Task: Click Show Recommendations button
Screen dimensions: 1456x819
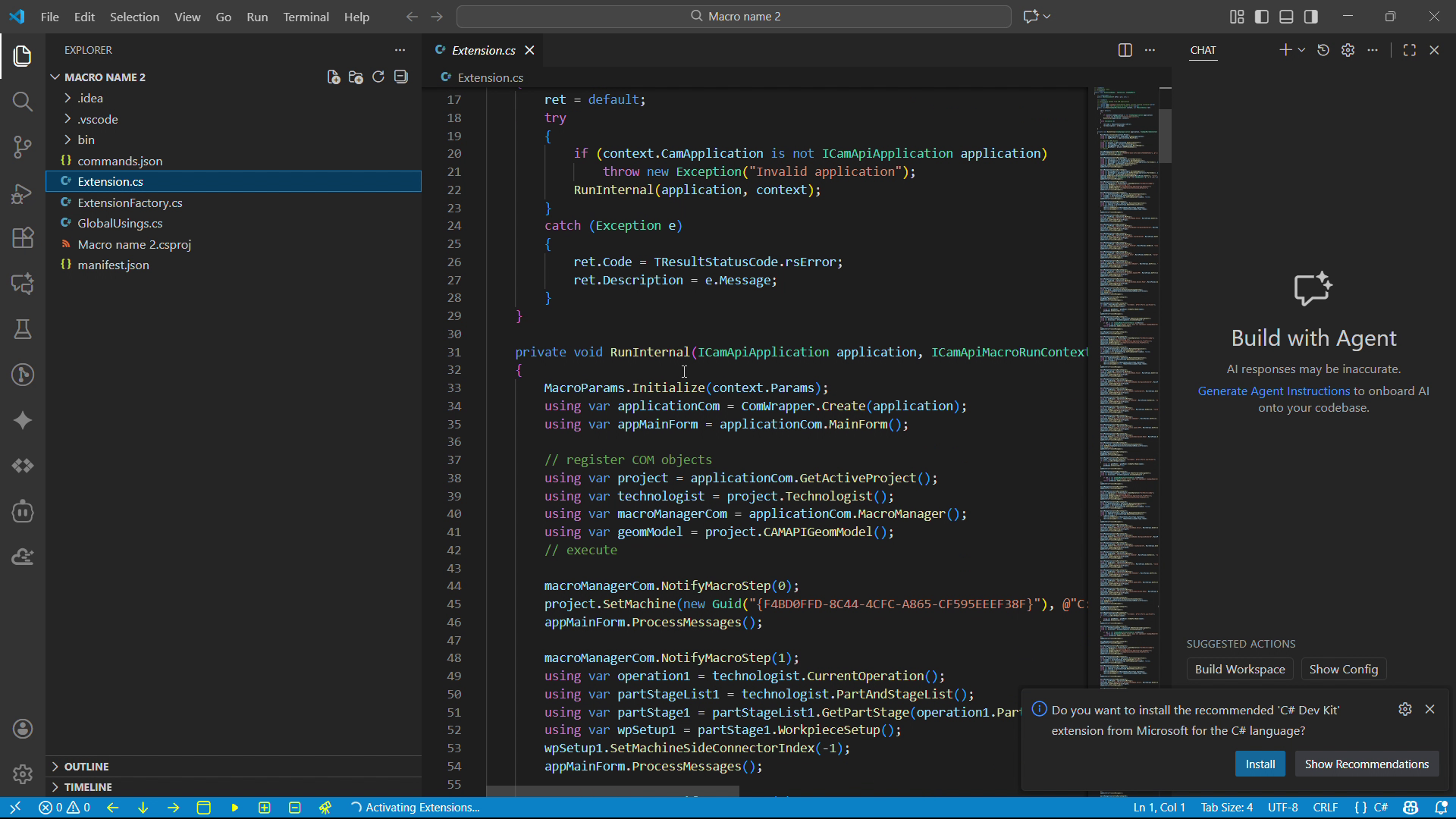Action: (x=1367, y=764)
